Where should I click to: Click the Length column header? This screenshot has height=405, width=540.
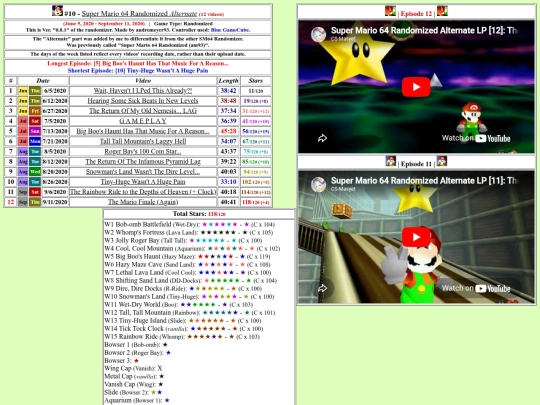tap(228, 81)
